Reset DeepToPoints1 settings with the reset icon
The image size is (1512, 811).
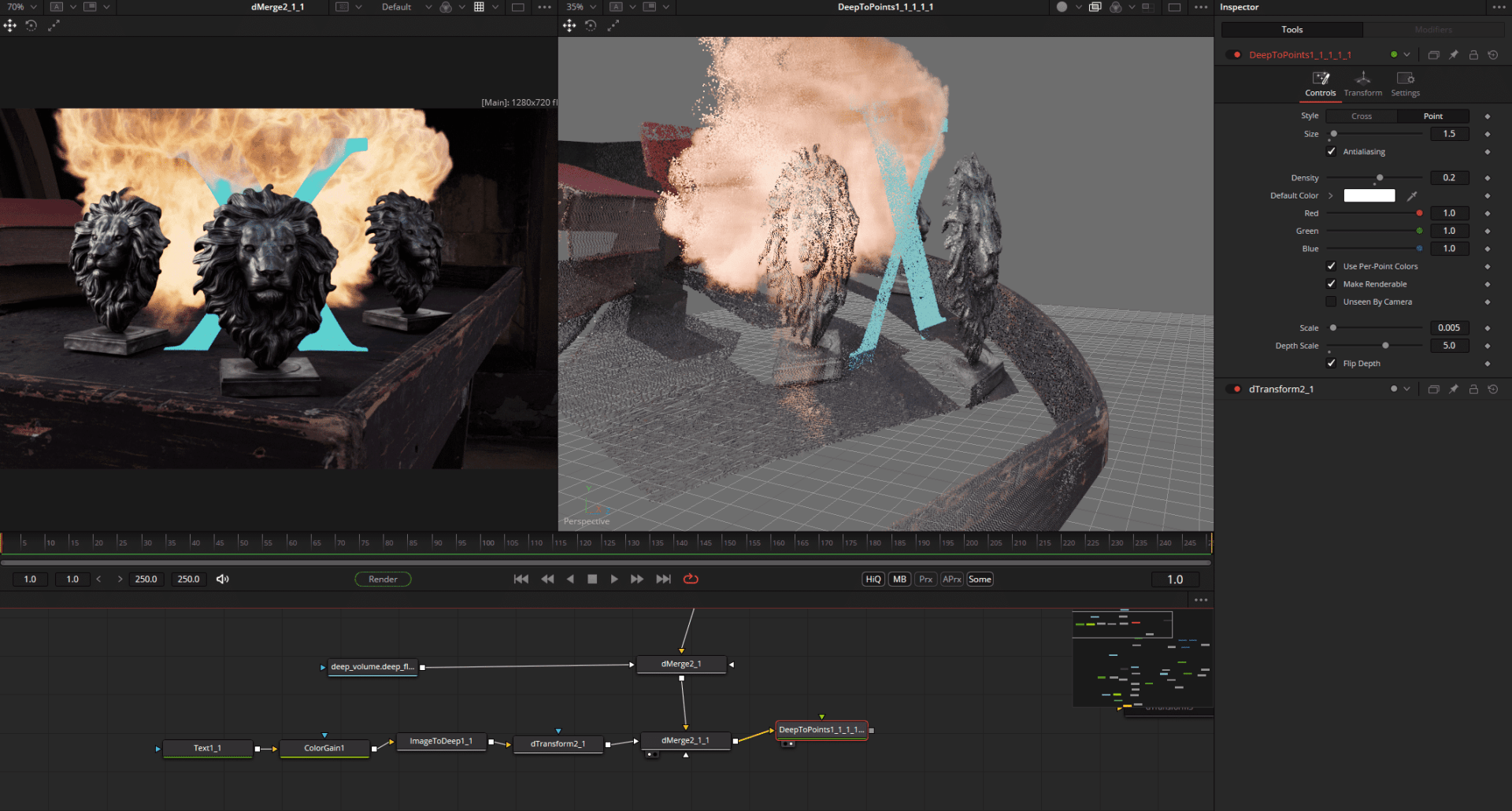(x=1493, y=54)
